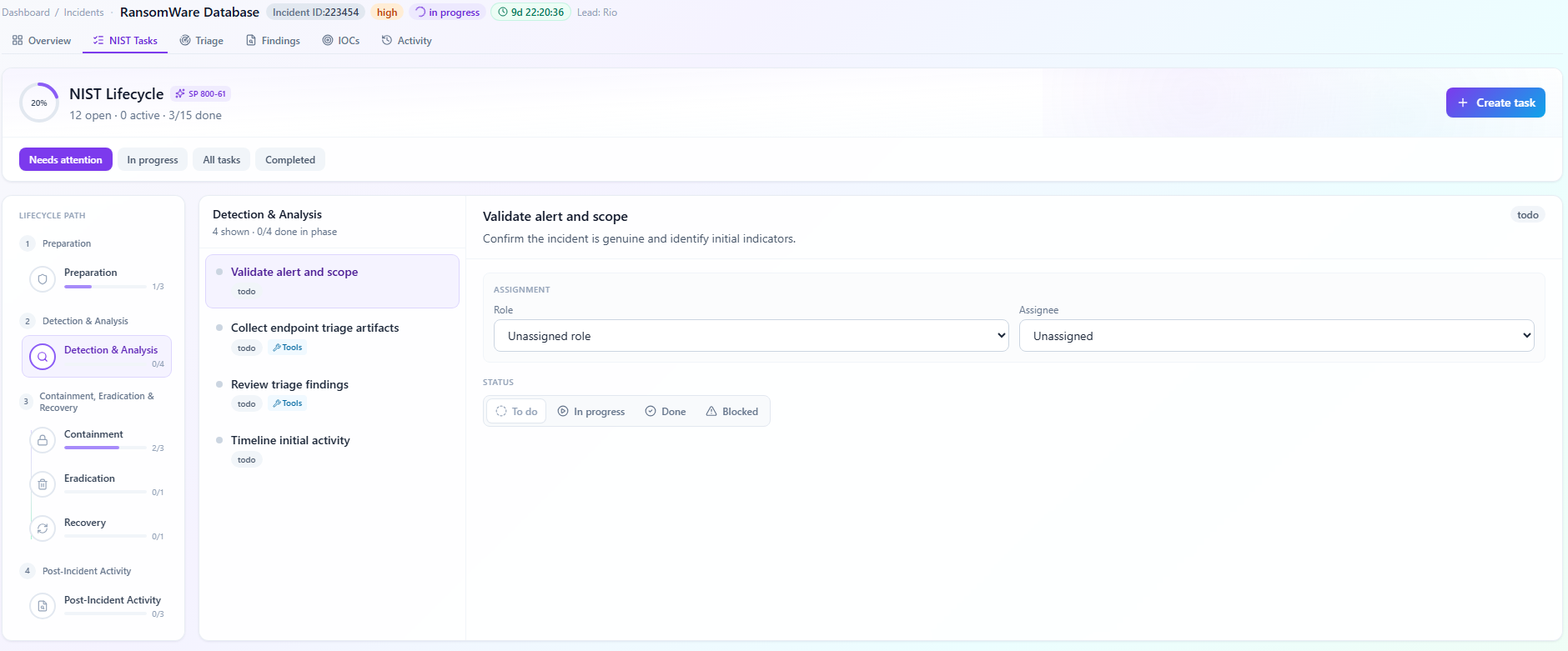Select the Post-Incident Activity phase item

click(x=97, y=606)
